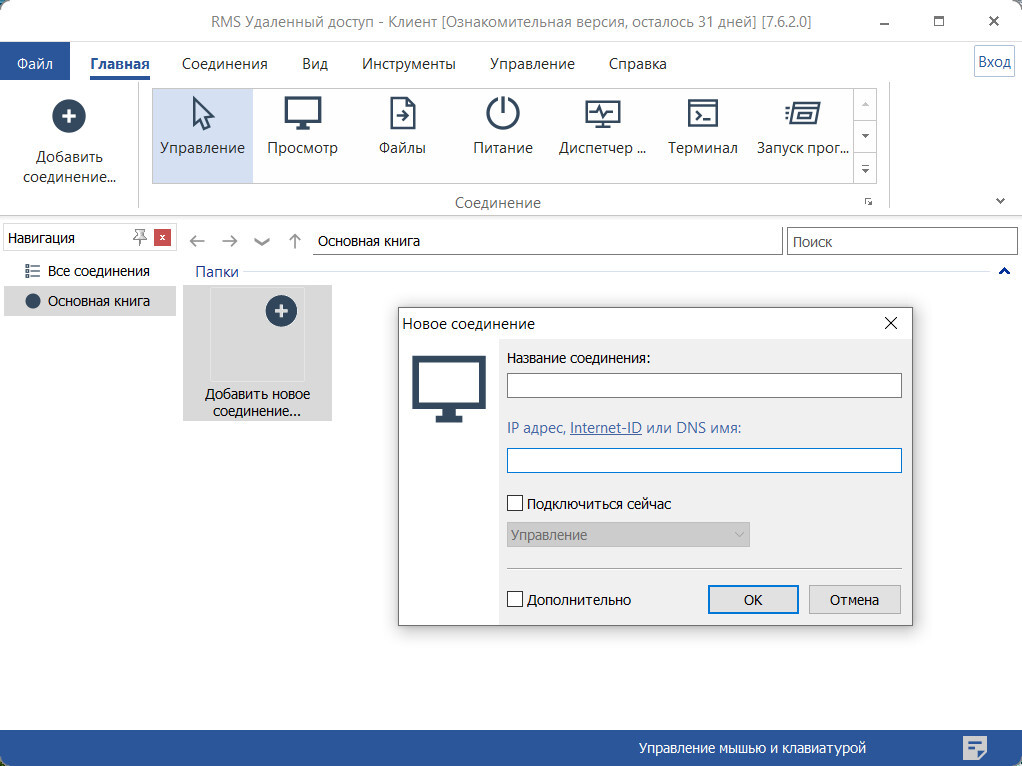Click the Название соединения input field
The height and width of the screenshot is (766, 1022).
click(x=704, y=385)
